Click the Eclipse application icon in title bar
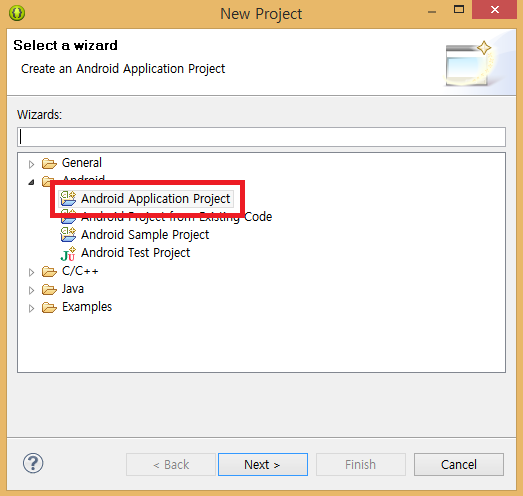Screen dimensions: 523x496 coord(17,13)
